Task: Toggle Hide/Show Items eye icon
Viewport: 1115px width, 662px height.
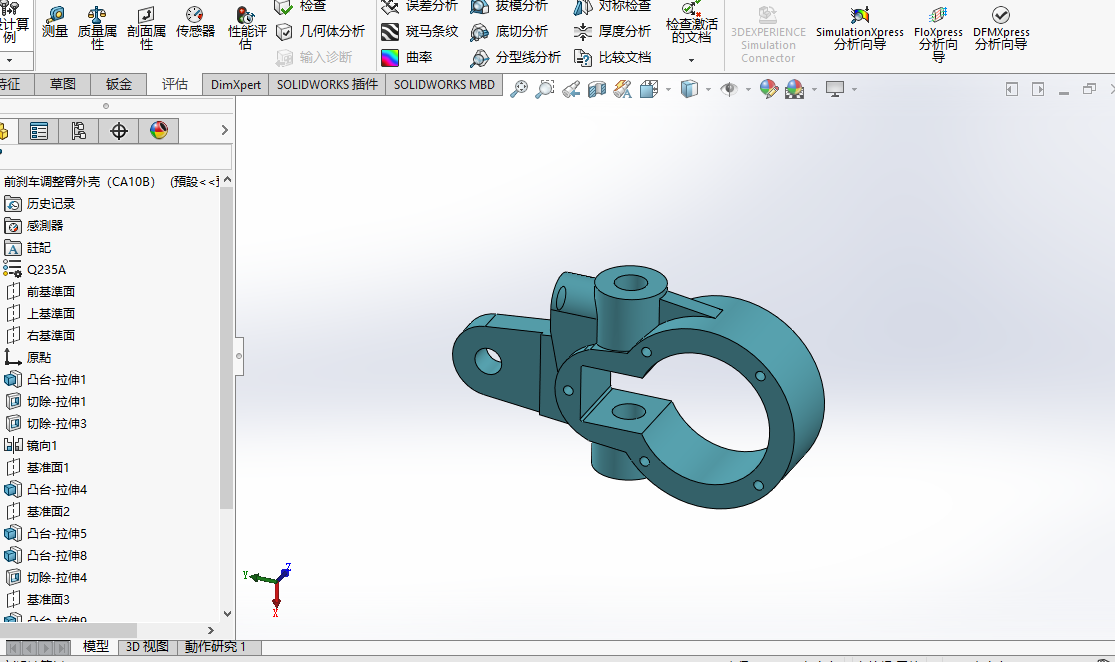Action: [x=729, y=90]
